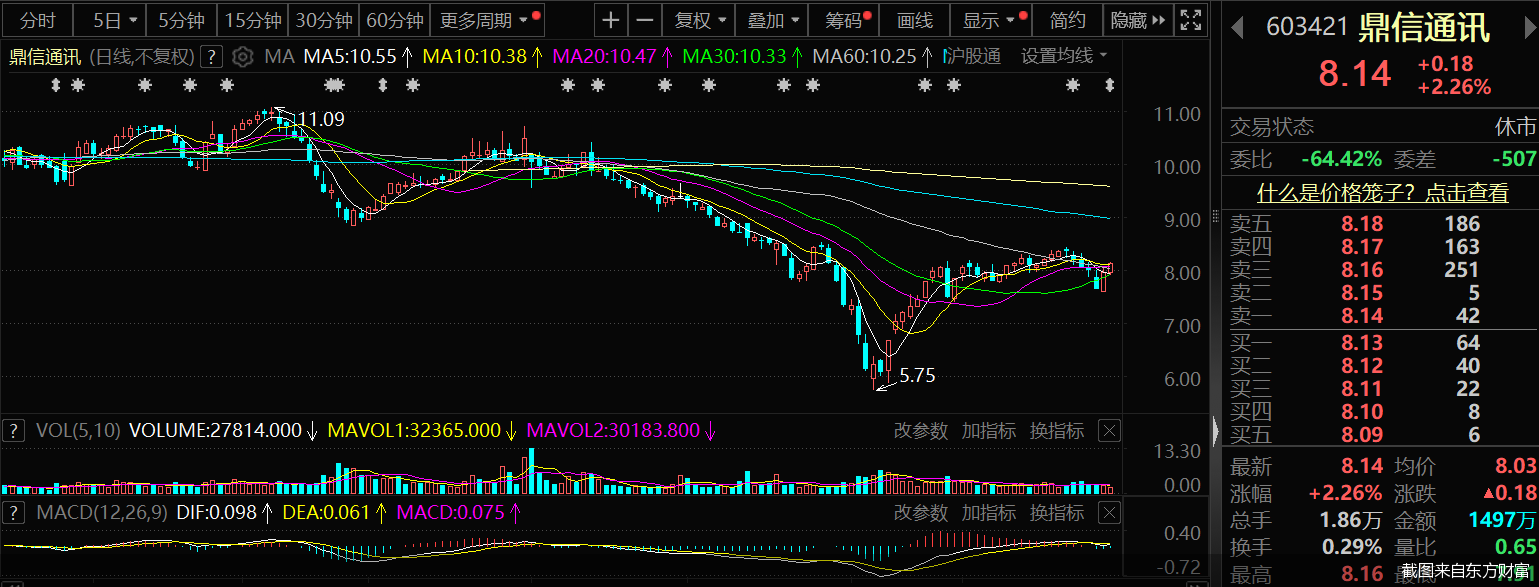Select the 卖三 order row at 8.16
The image size is (1539, 587).
(1380, 270)
